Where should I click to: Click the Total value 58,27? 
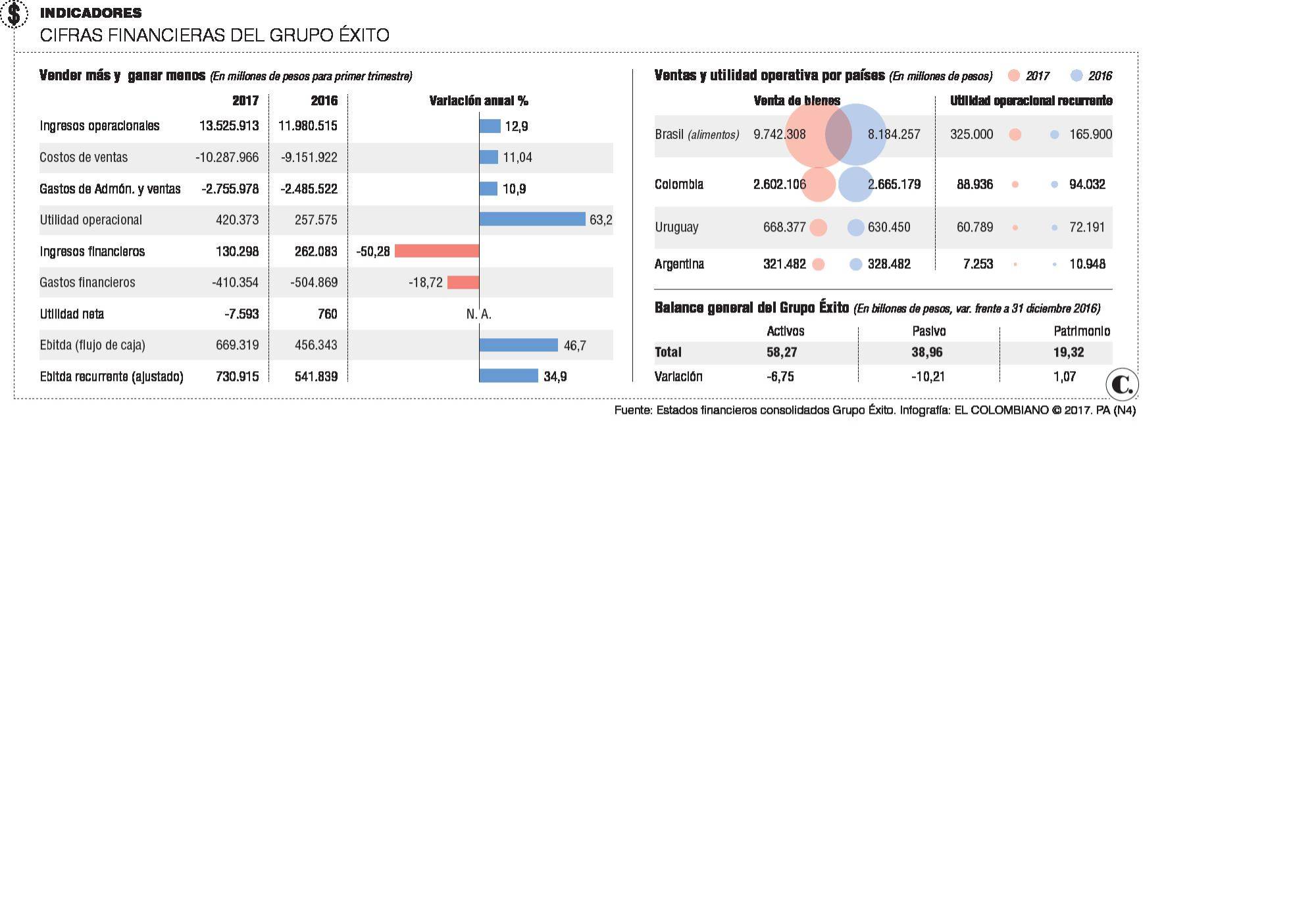[x=782, y=352]
